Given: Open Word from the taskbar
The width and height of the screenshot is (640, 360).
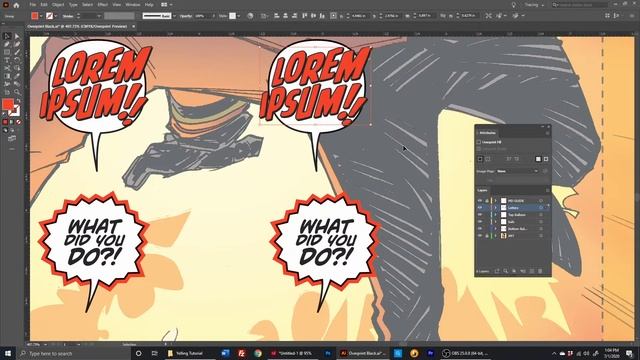Looking at the screenshot, I should [x=225, y=353].
